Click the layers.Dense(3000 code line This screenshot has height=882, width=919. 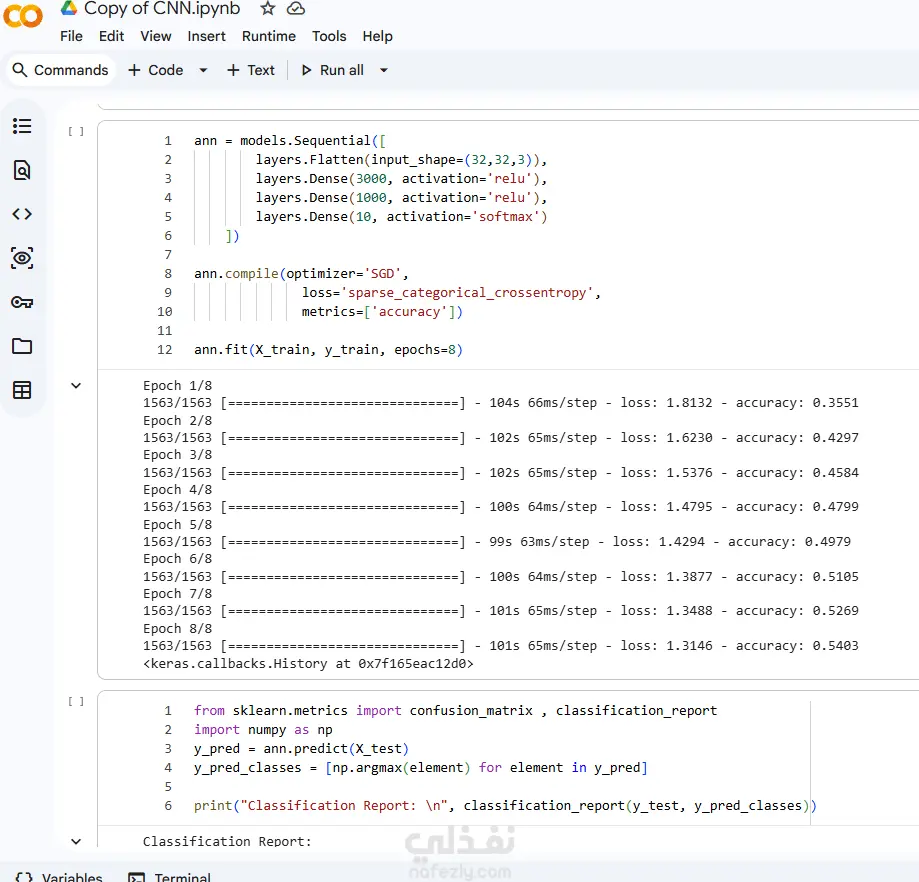[x=401, y=179]
